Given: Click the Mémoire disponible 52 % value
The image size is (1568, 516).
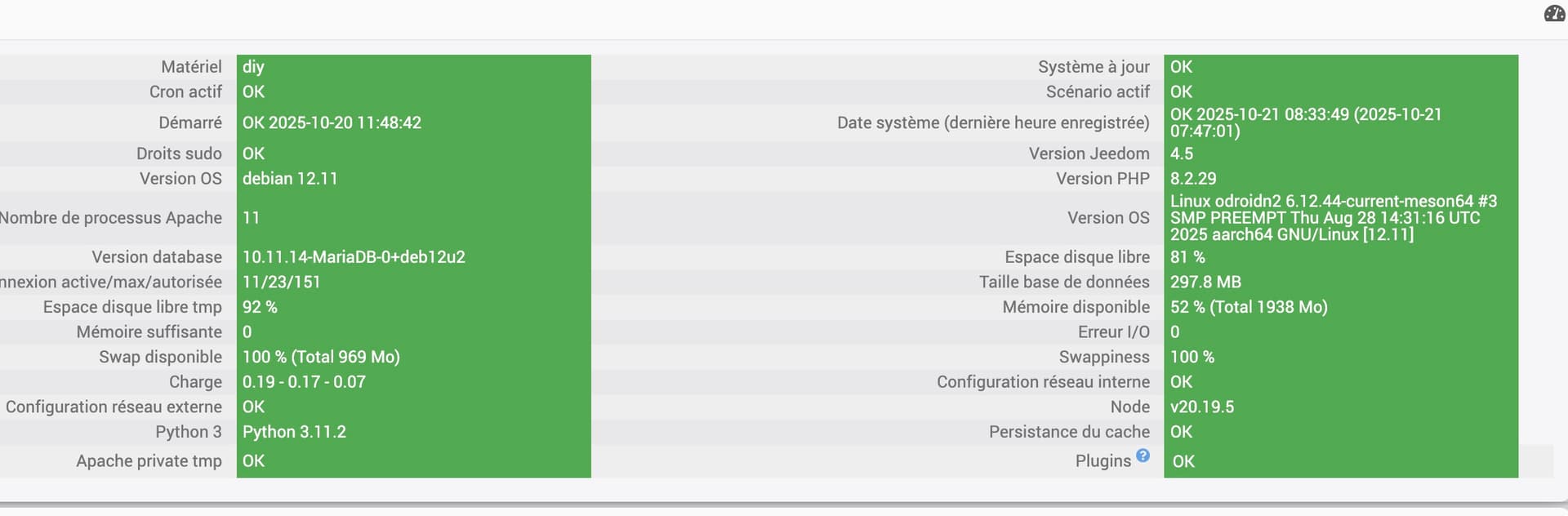Looking at the screenshot, I should [x=1248, y=307].
